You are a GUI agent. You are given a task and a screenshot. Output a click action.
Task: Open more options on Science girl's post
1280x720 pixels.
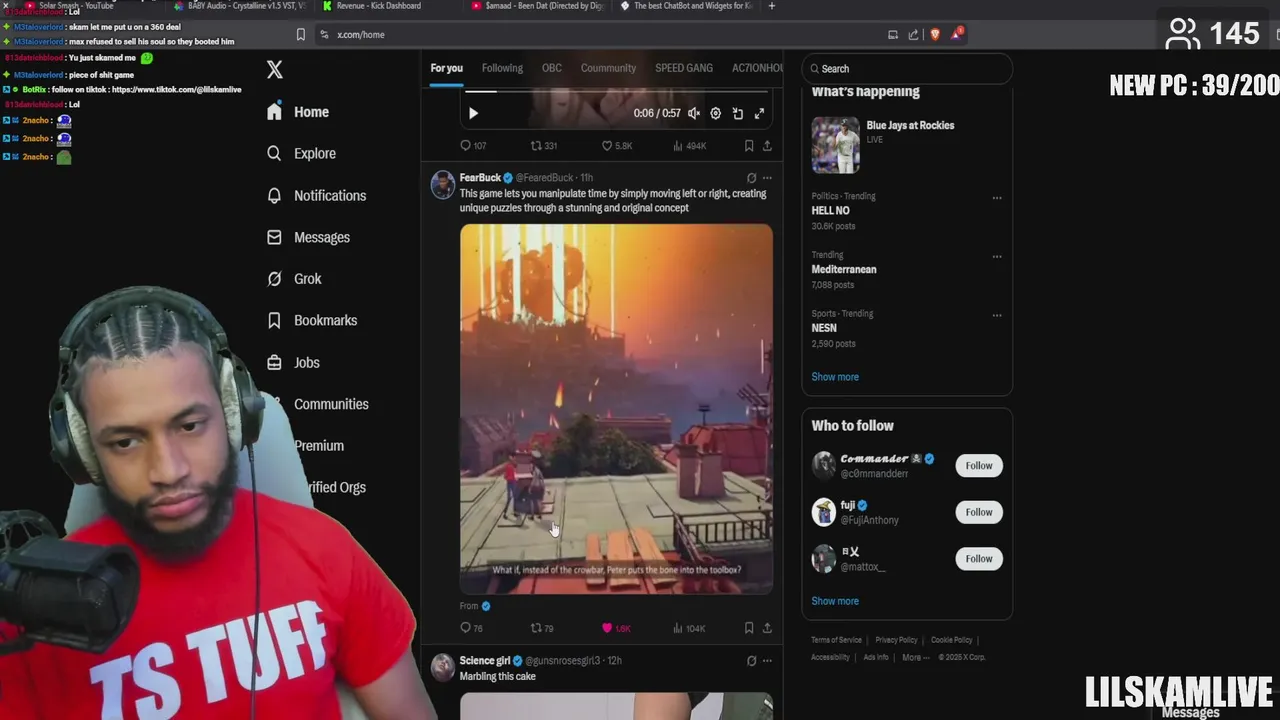[767, 661]
